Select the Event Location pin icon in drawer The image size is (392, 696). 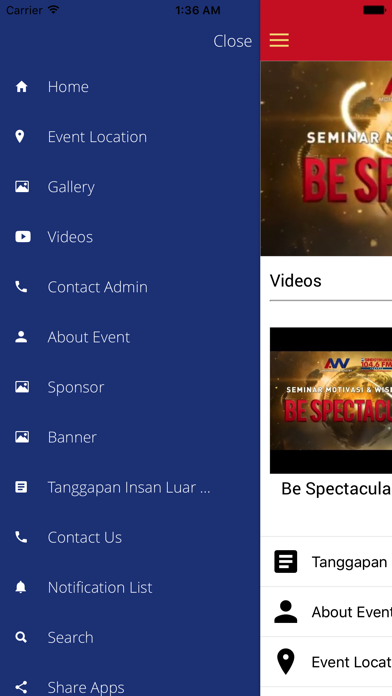click(20, 137)
